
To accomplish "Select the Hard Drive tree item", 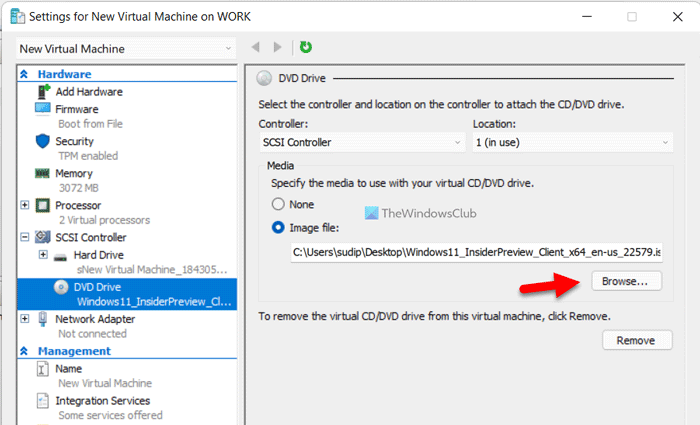I will [99, 255].
